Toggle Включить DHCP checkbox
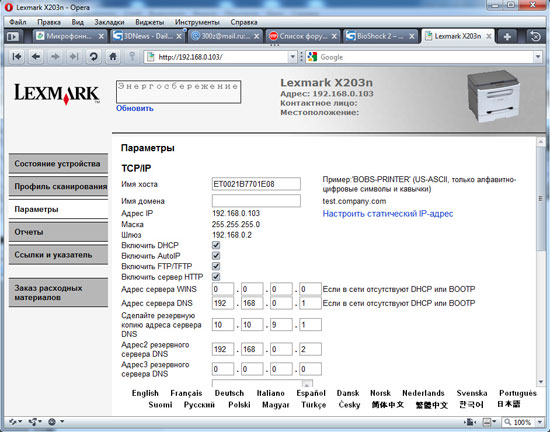 click(216, 245)
